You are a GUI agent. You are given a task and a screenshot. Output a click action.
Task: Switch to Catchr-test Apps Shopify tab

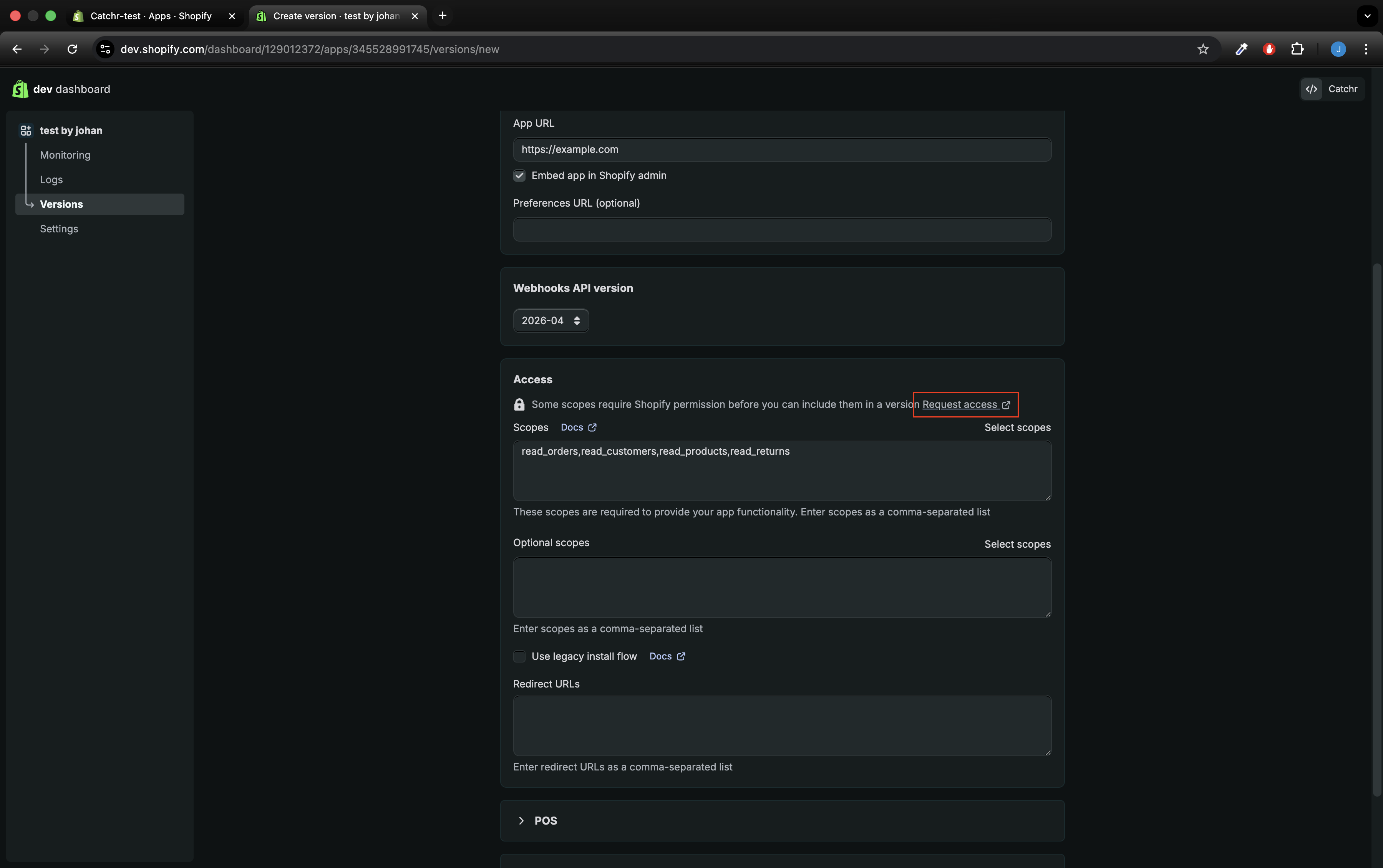[x=151, y=16]
